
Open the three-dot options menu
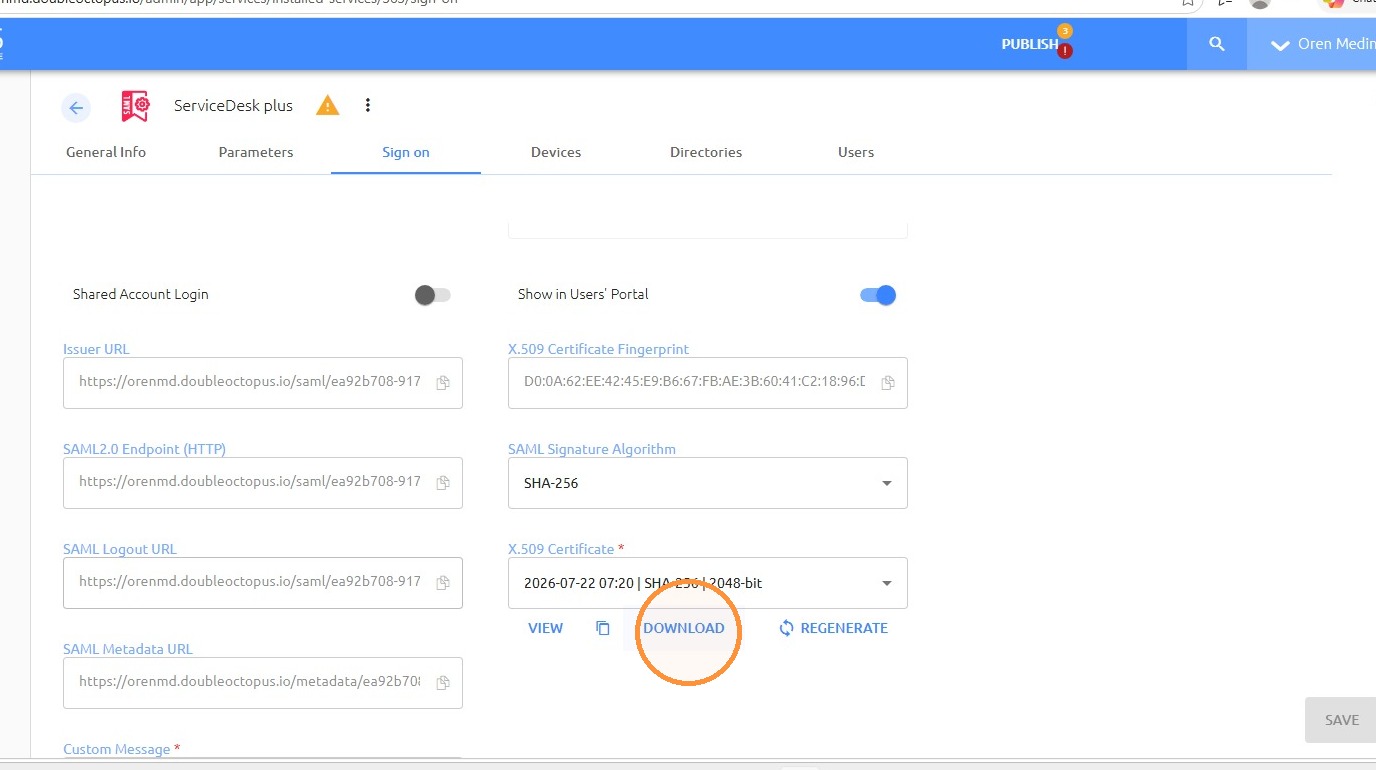pos(368,105)
